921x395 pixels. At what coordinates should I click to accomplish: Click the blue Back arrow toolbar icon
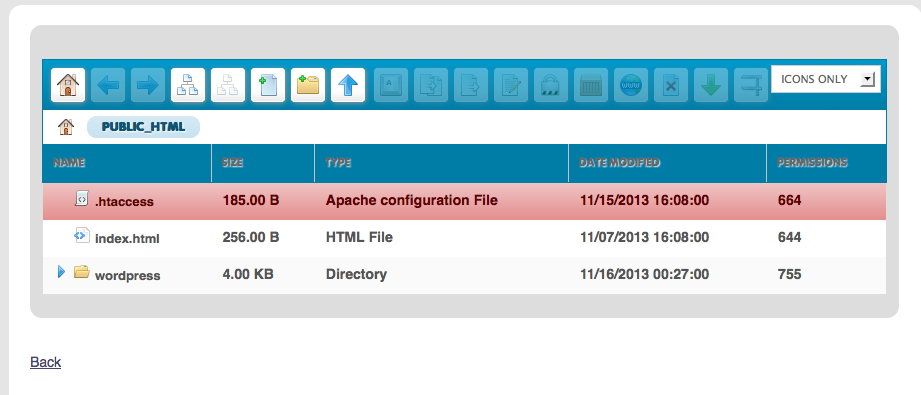[108, 85]
